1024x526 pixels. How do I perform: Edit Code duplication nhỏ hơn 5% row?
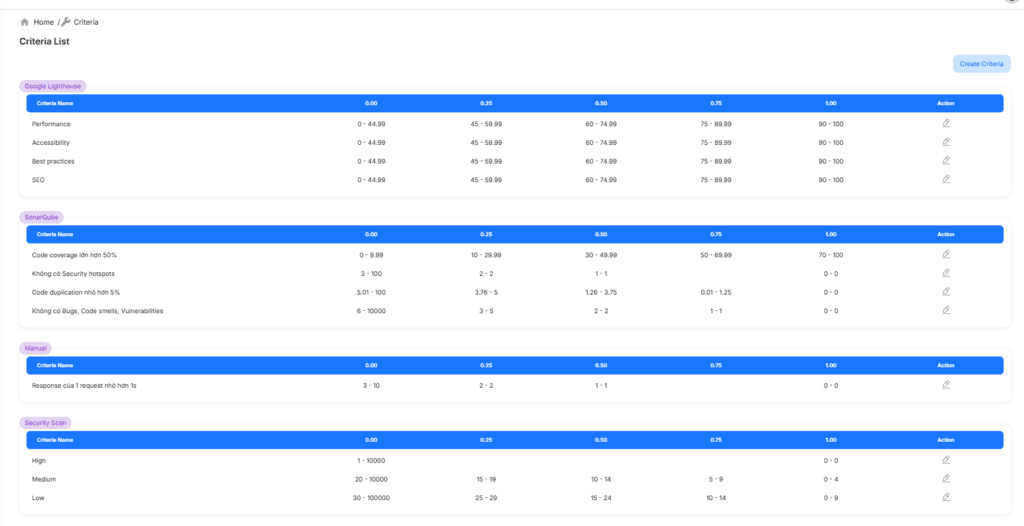click(946, 291)
